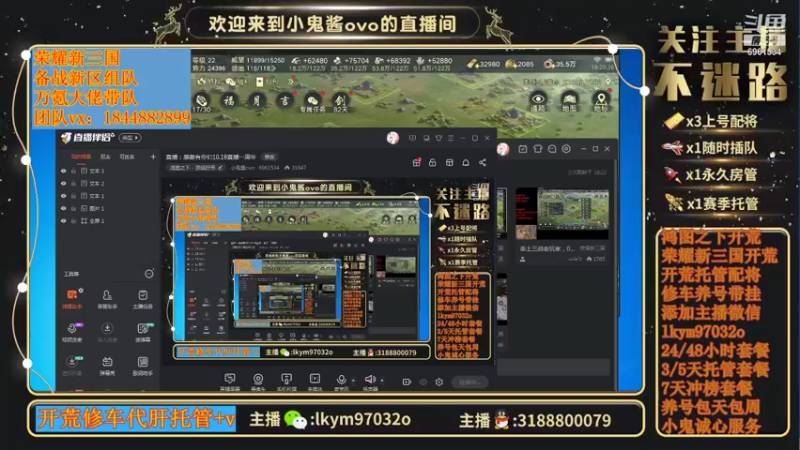Click the stream status button beside gear
The width and height of the screenshot is (800, 450).
(470, 382)
